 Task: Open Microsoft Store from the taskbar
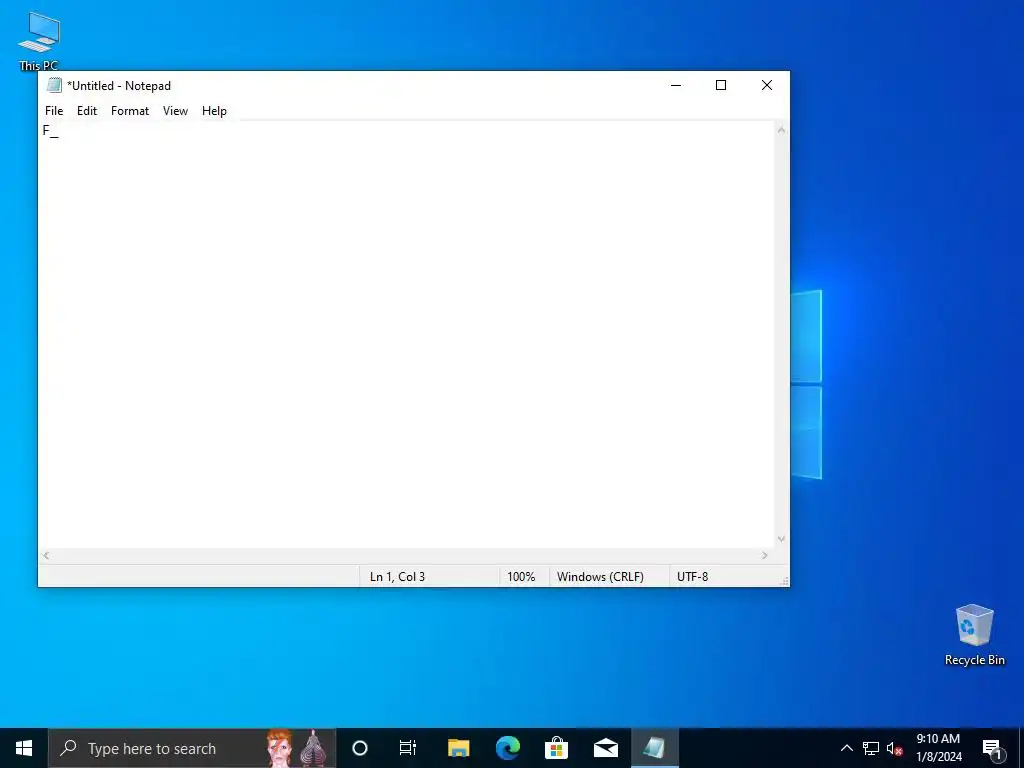tap(556, 748)
